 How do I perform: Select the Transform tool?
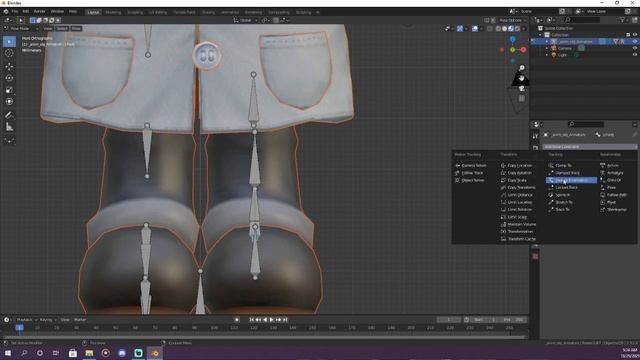pyautogui.click(x=9, y=102)
